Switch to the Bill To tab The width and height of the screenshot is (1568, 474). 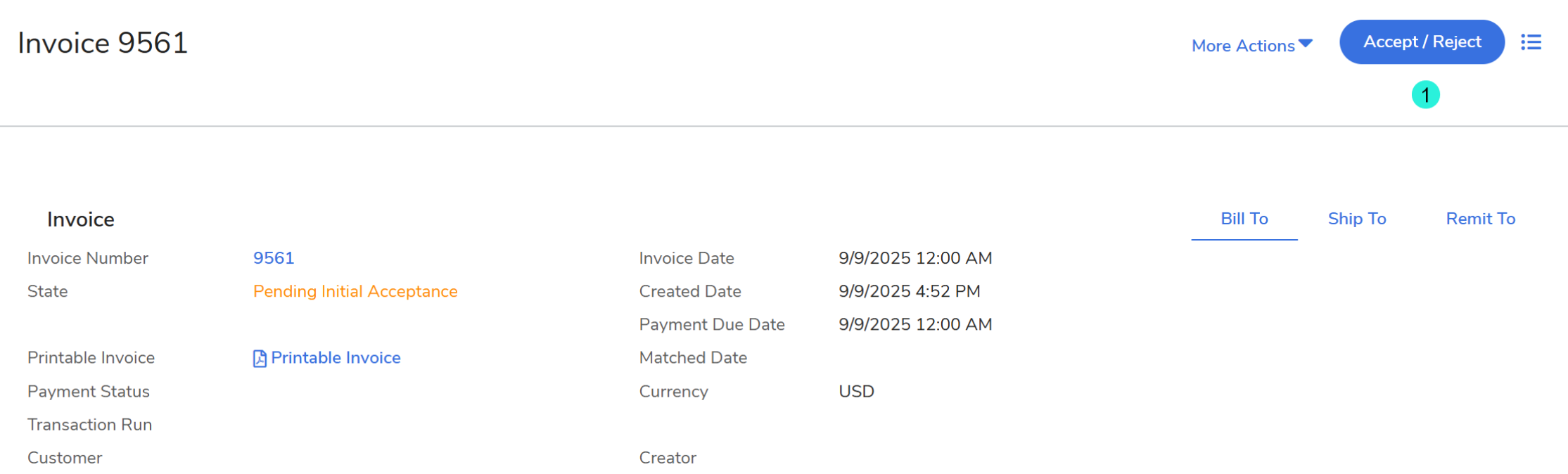pyautogui.click(x=1244, y=219)
